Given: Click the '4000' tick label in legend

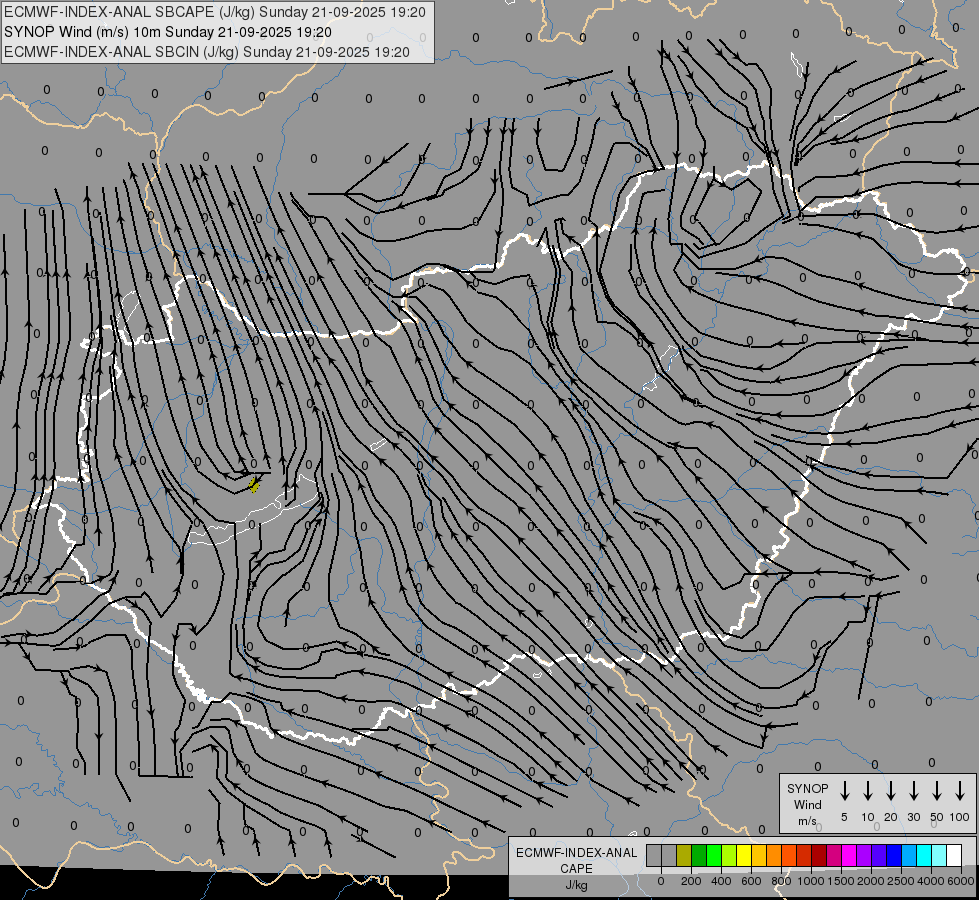Looking at the screenshot, I should click(931, 881).
